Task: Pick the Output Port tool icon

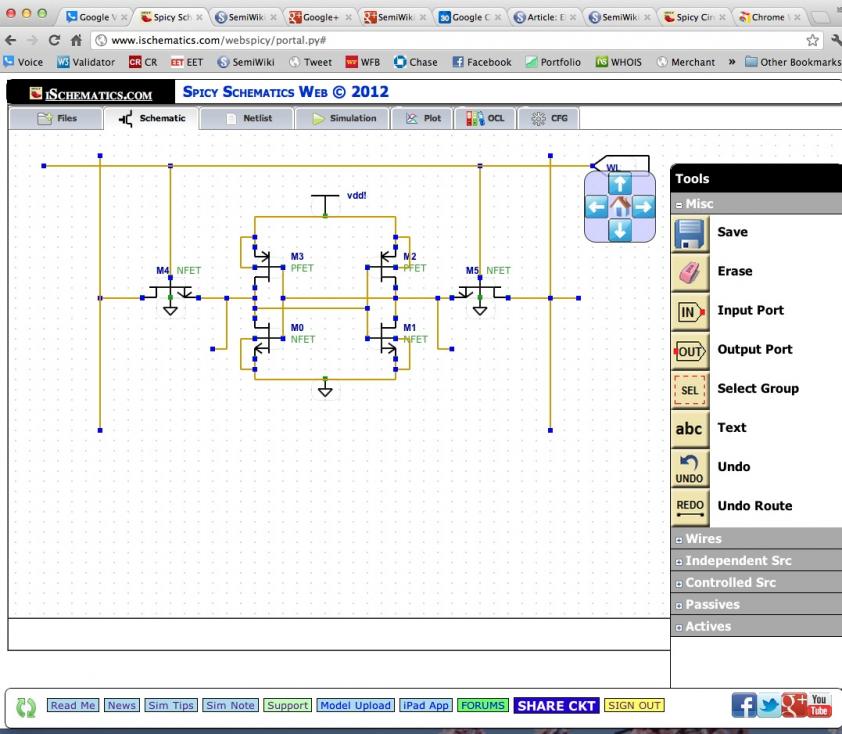Action: (x=690, y=351)
